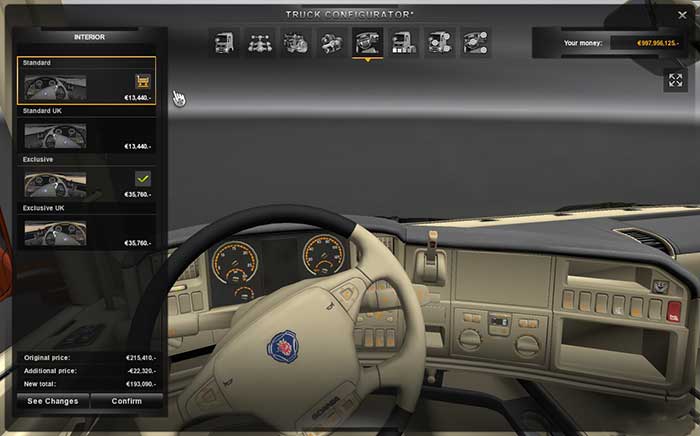Open the Chassis configuration tab icon
700x436 pixels.
[260, 43]
